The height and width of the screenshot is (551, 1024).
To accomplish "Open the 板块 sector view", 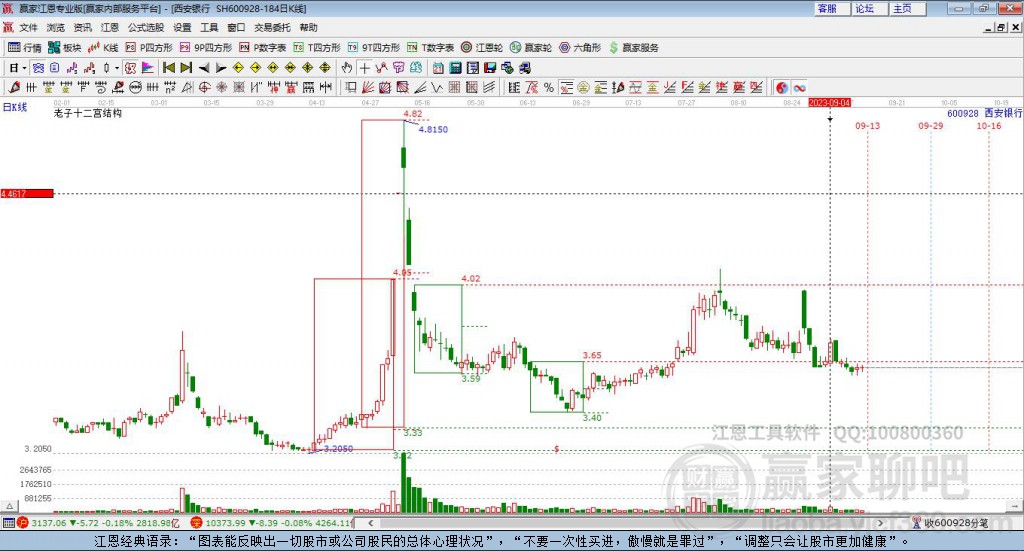I will pos(64,48).
